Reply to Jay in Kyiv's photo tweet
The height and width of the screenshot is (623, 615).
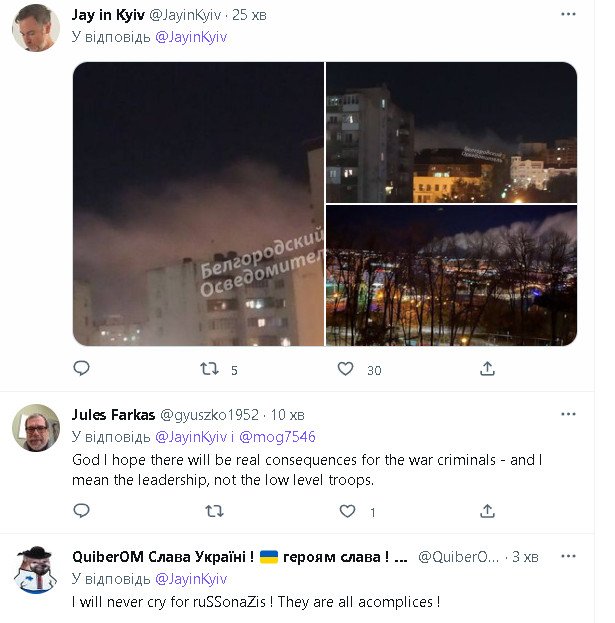pos(82,369)
